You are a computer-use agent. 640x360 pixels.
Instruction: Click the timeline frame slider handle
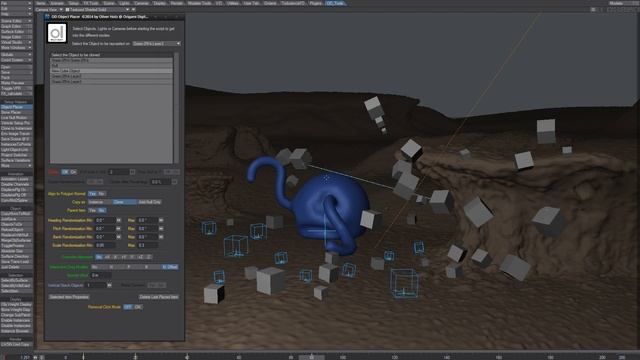(311, 357)
